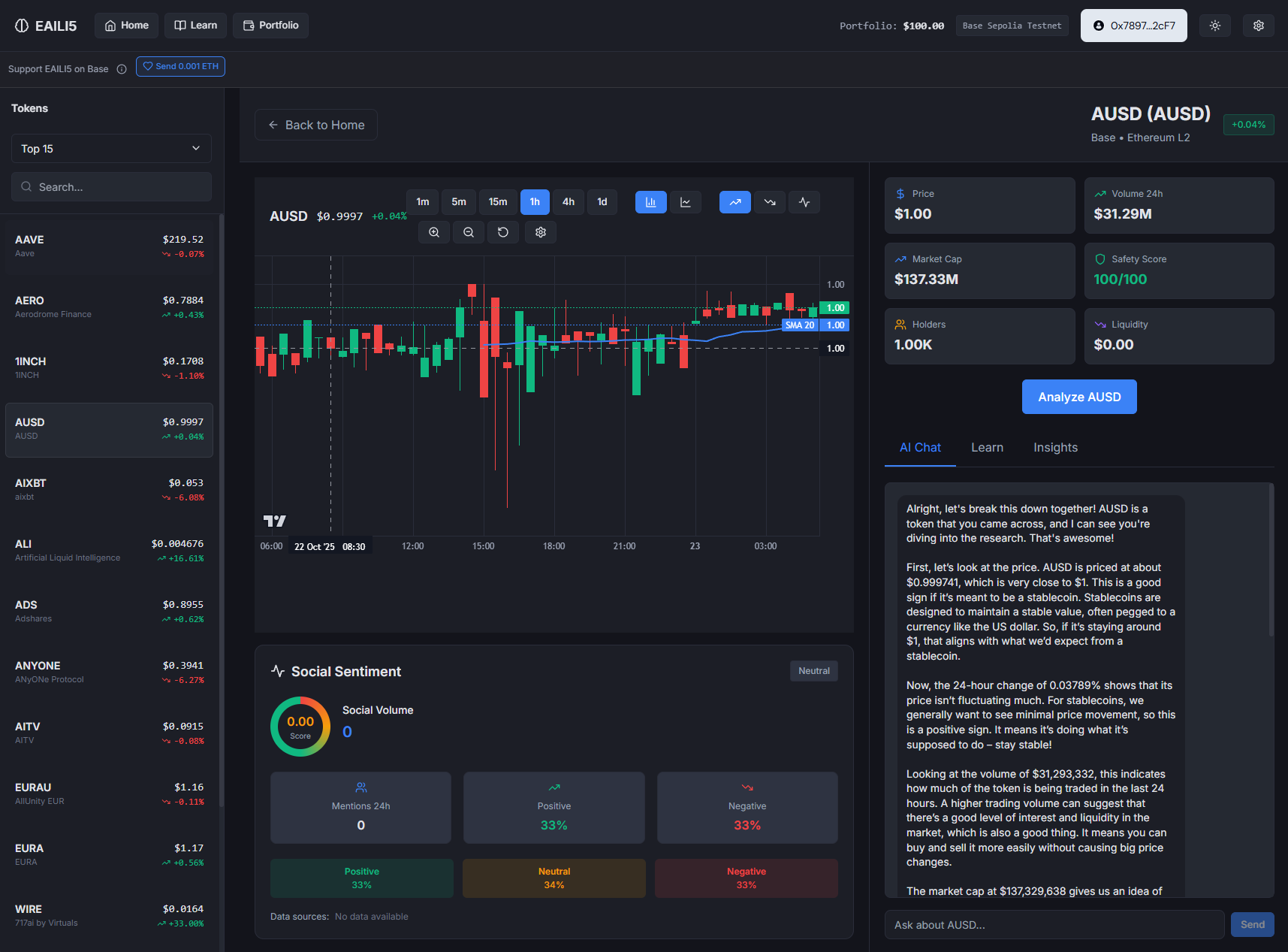Viewport: 1288px width, 952px height.
Task: Select the 1d timeframe
Action: pos(602,201)
